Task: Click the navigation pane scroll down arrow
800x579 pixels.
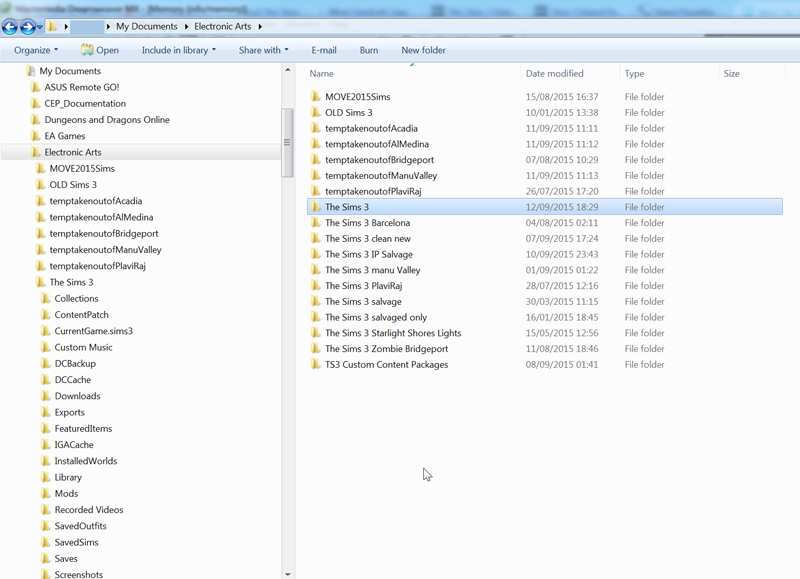Action: pos(288,574)
